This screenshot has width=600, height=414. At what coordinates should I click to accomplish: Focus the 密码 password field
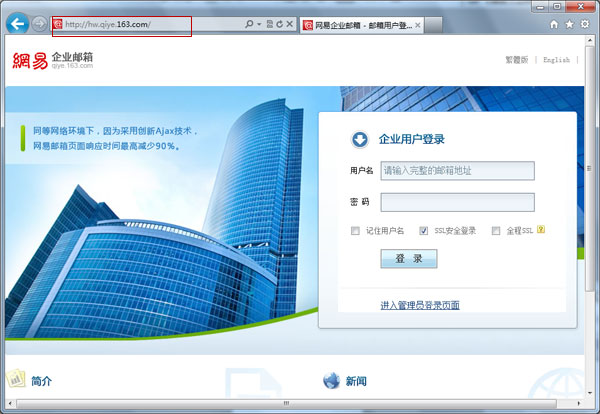457,202
